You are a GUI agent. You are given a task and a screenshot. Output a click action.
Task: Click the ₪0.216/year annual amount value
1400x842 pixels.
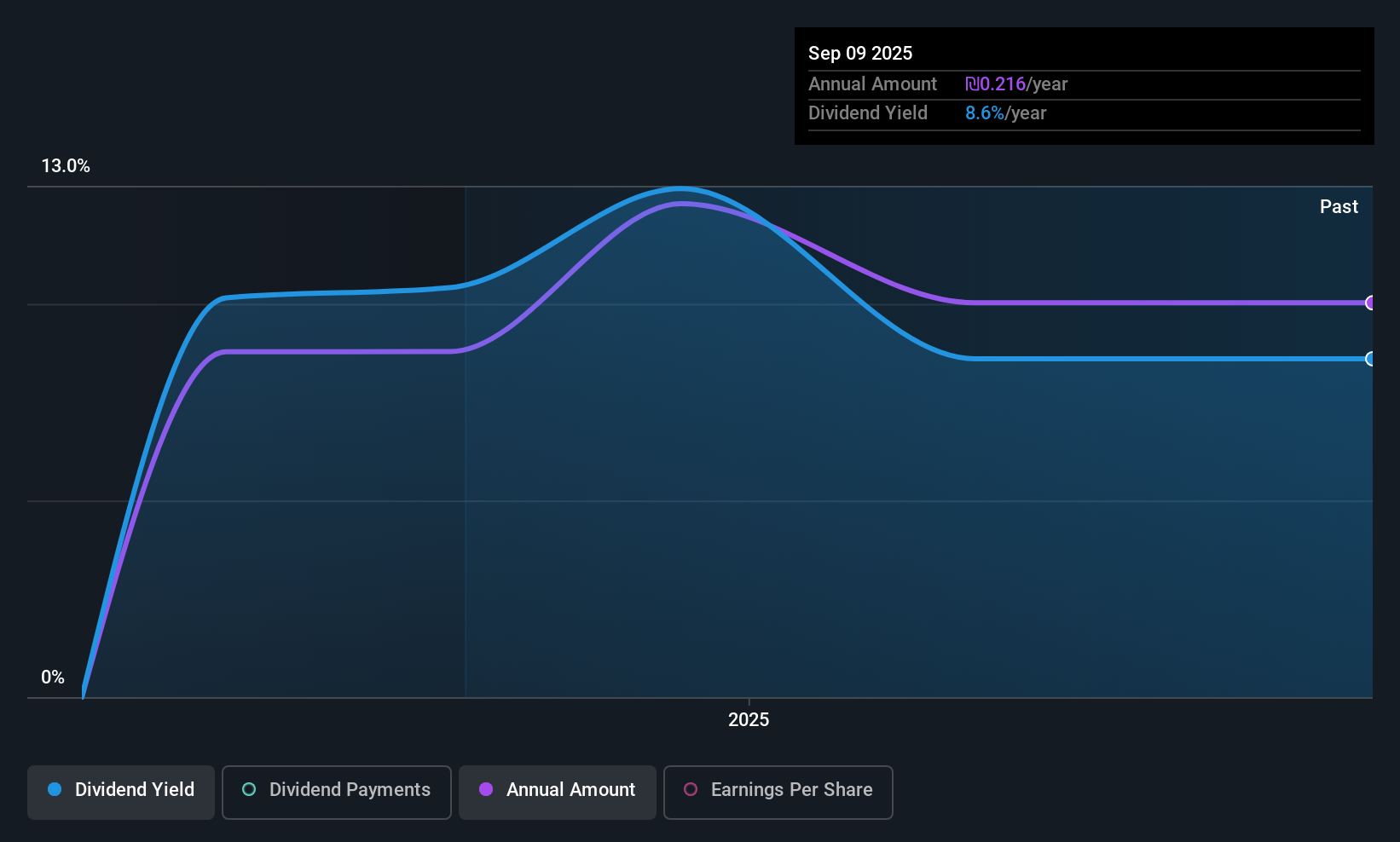(x=1016, y=84)
